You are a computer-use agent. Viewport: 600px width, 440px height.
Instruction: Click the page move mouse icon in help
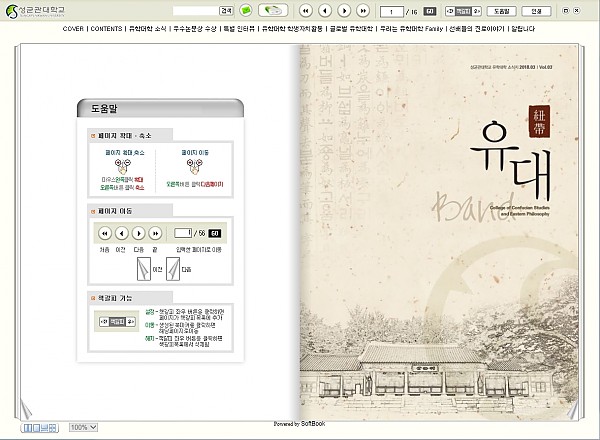[x=194, y=166]
